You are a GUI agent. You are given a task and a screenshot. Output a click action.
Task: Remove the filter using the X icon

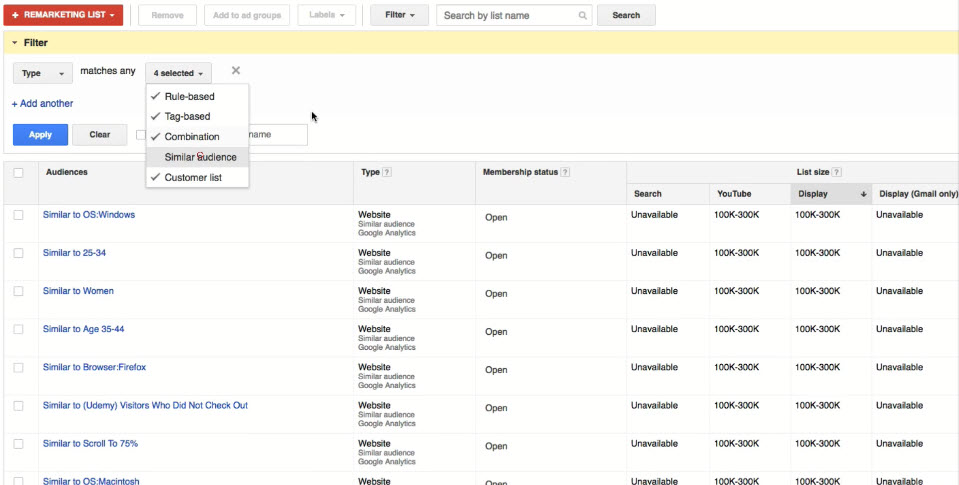click(x=236, y=71)
